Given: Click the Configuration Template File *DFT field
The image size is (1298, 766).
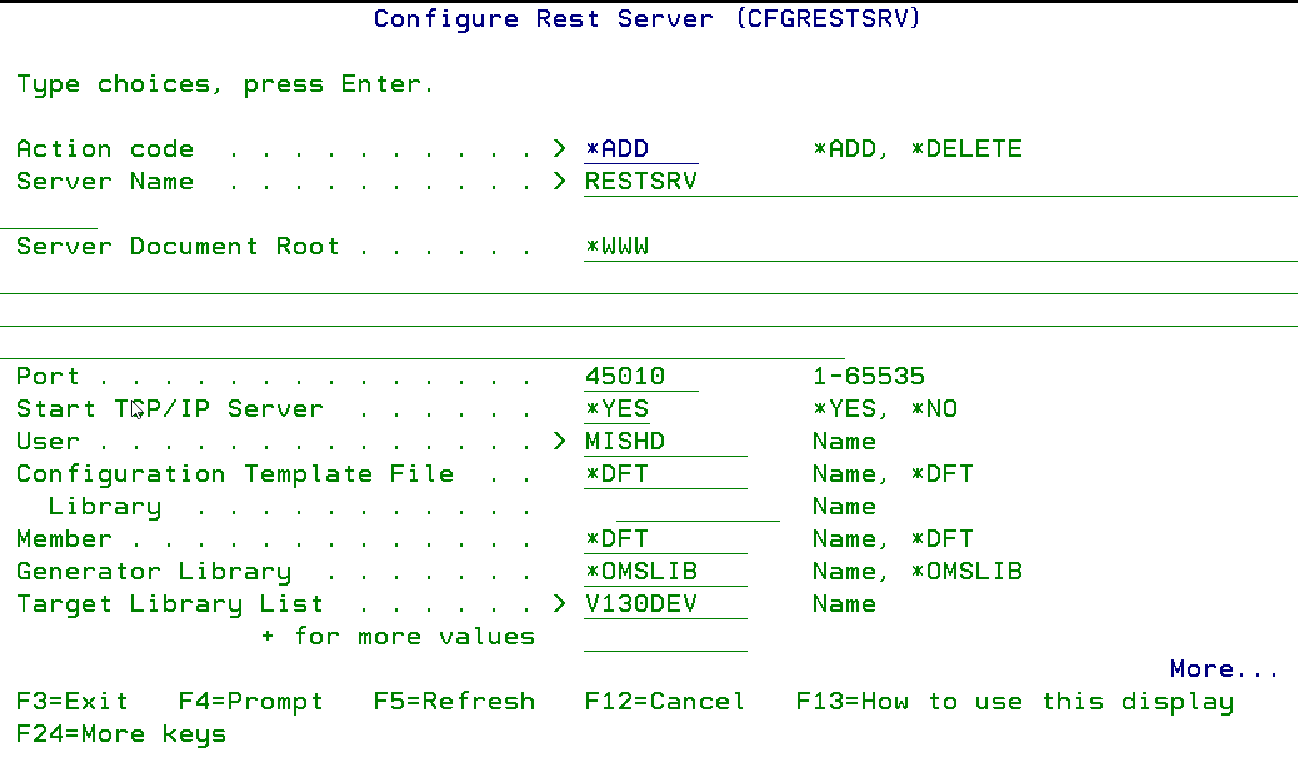Looking at the screenshot, I should (x=665, y=474).
